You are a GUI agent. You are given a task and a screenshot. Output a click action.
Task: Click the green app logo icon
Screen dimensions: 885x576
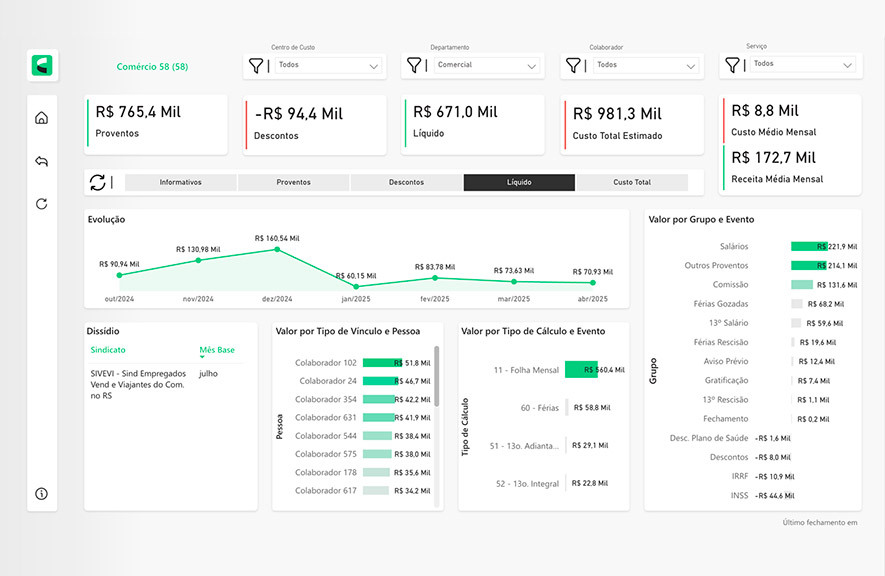click(44, 66)
